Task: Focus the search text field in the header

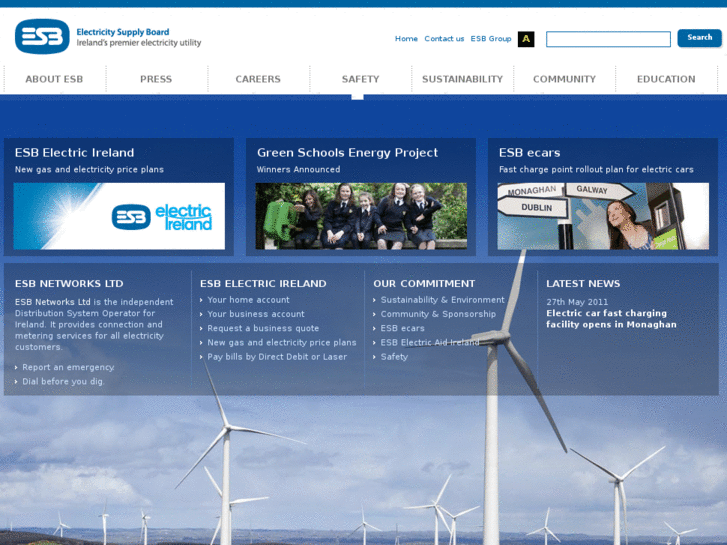Action: [608, 39]
